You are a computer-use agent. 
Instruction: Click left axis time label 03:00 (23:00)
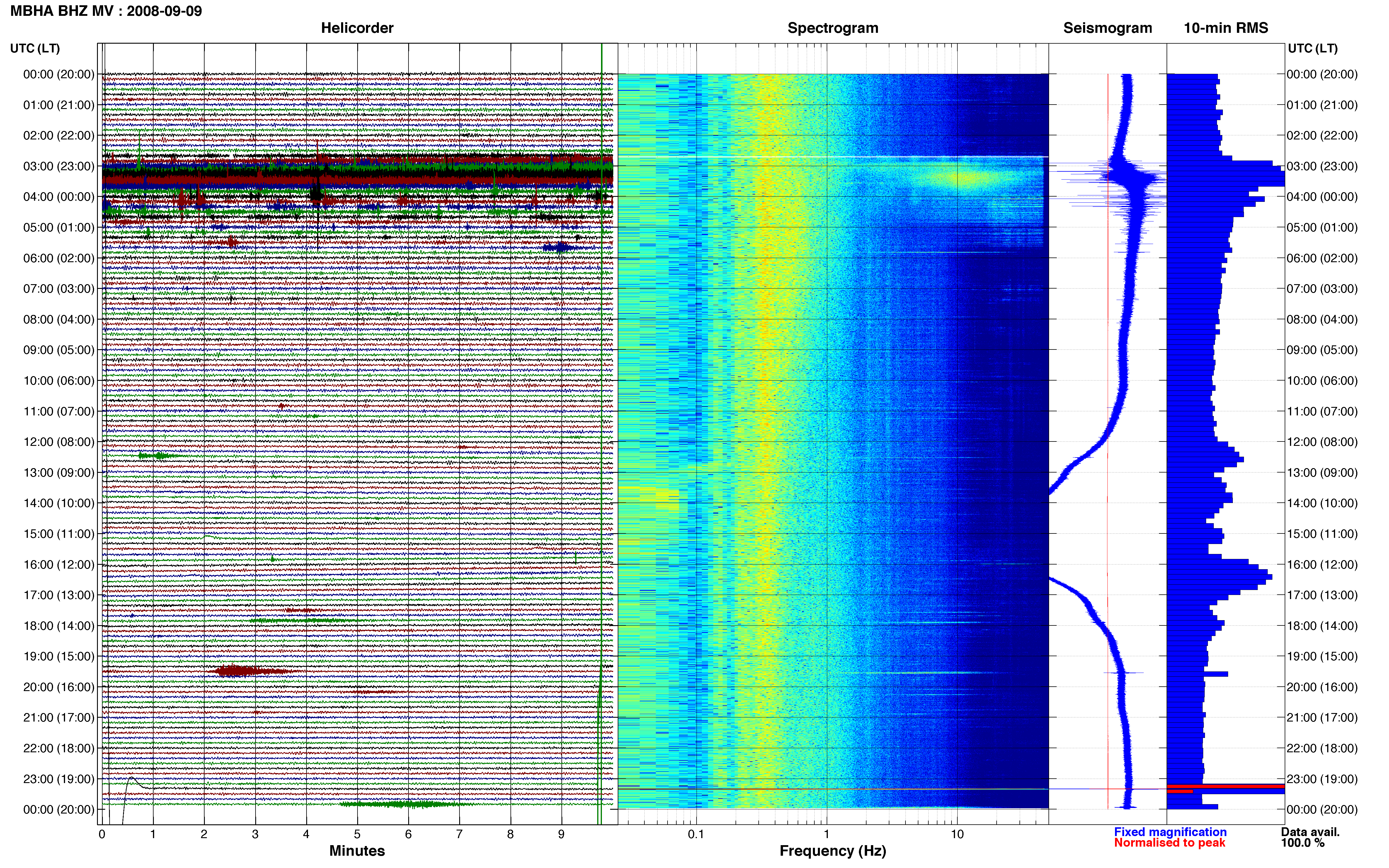click(x=59, y=166)
